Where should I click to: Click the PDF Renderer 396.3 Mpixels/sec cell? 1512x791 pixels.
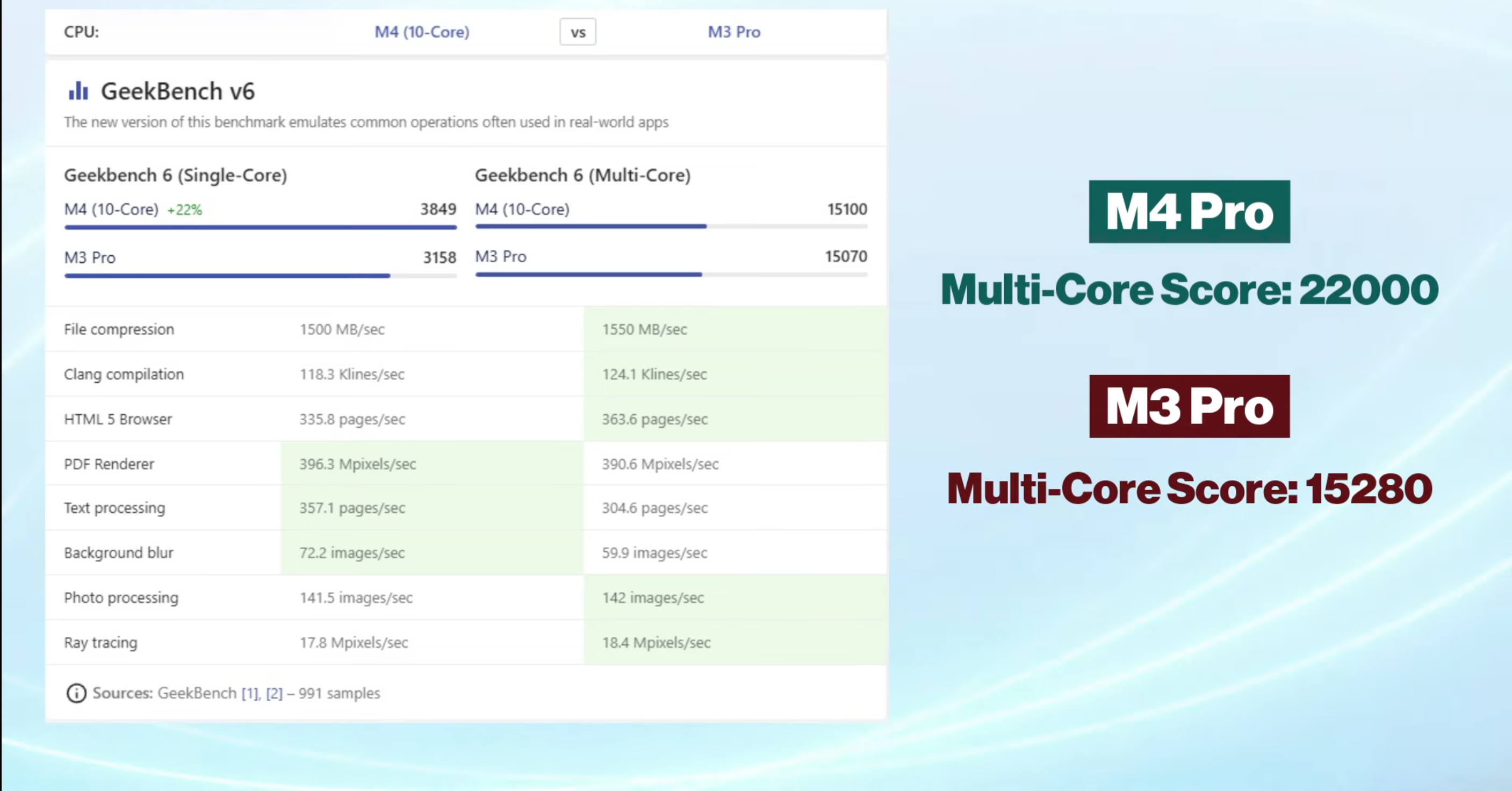(x=357, y=464)
